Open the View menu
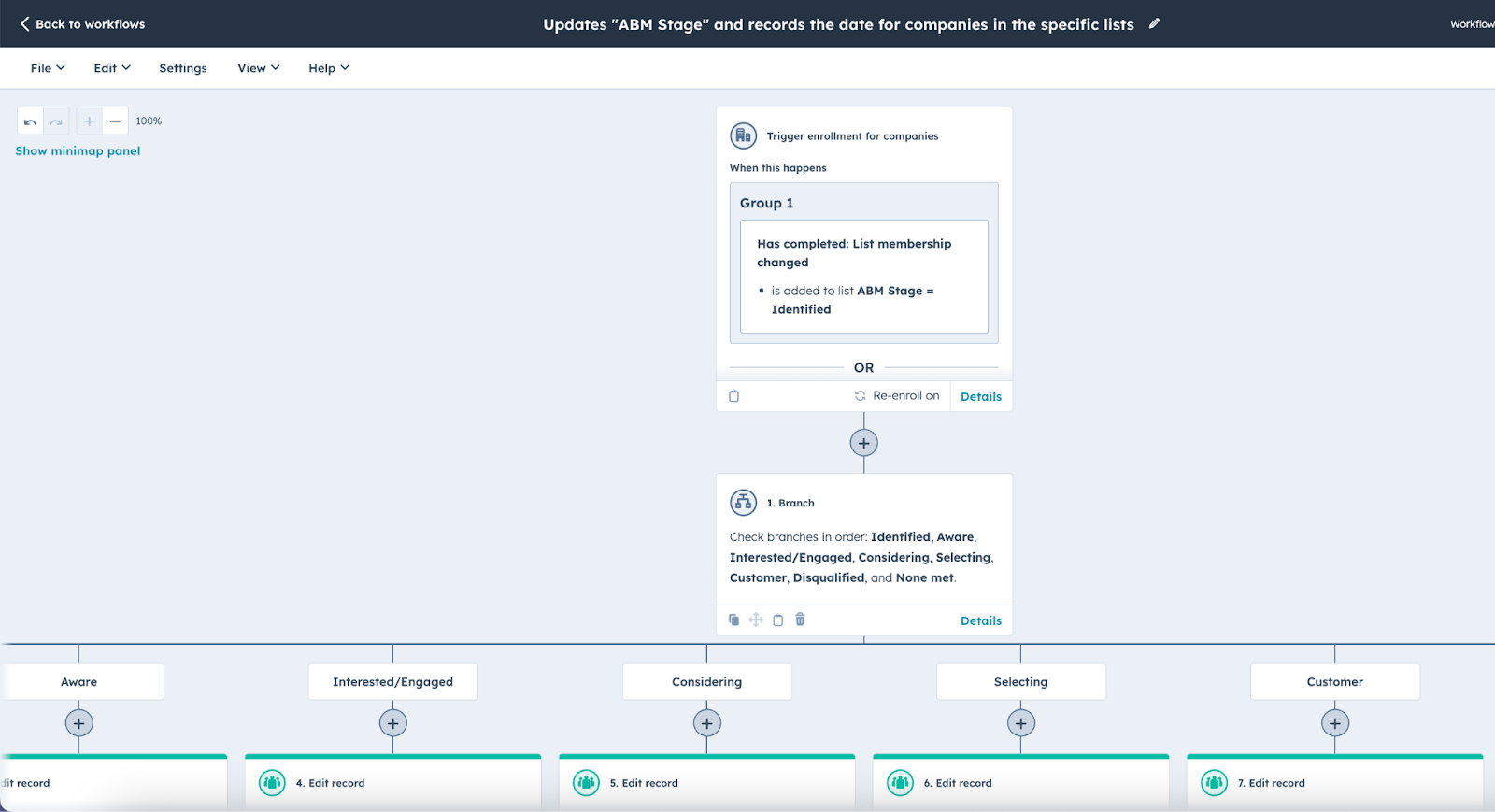The height and width of the screenshot is (812, 1495). tap(259, 68)
